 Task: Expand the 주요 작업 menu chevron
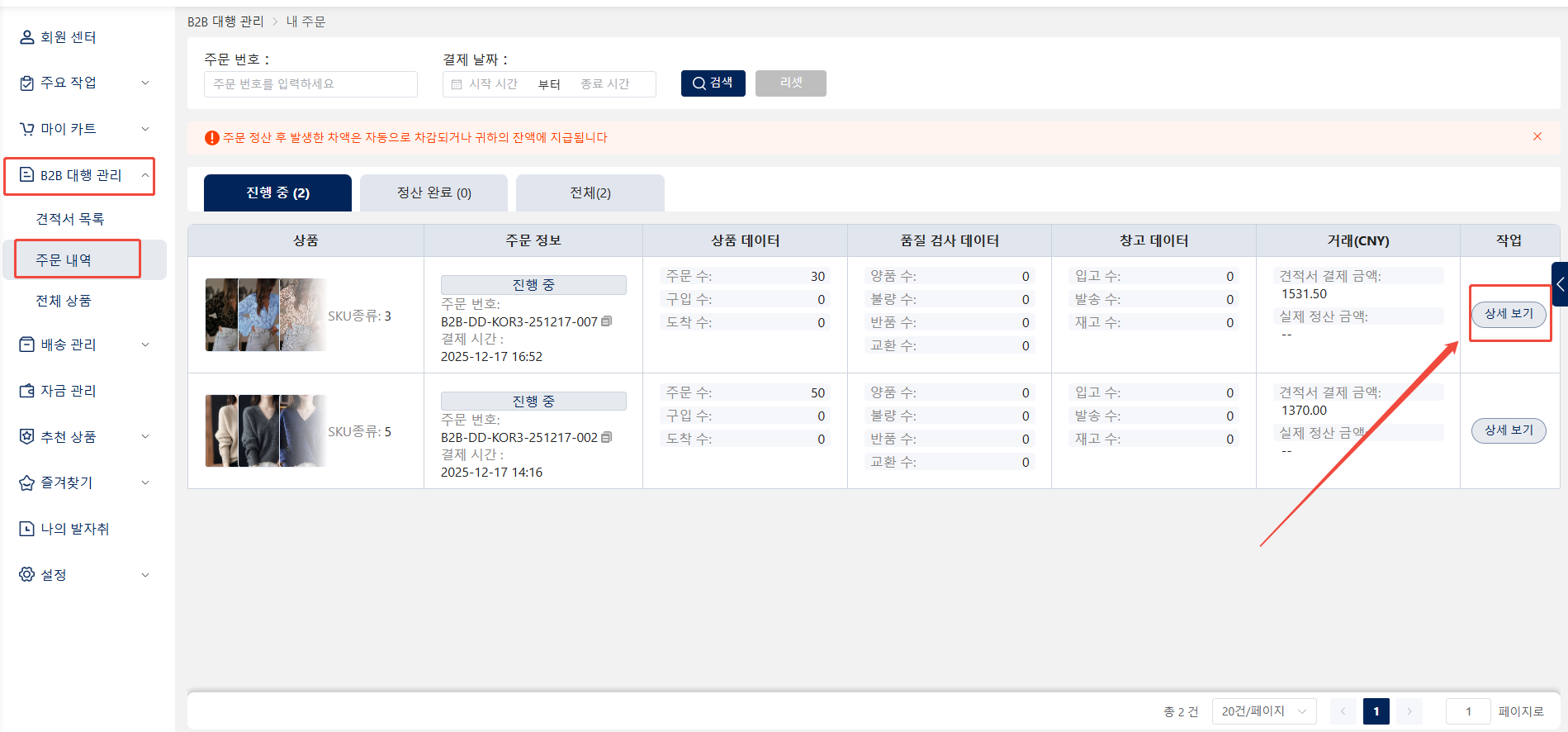tap(145, 83)
